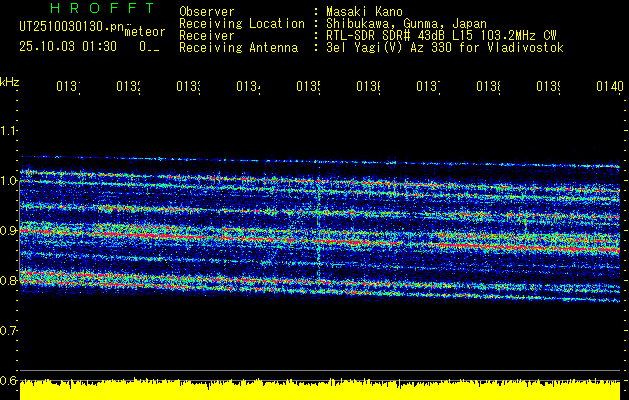Image resolution: width=629 pixels, height=400 pixels.
Task: Click the 1.1 kHz frequency tick
Action: pyautogui.click(x=9, y=131)
